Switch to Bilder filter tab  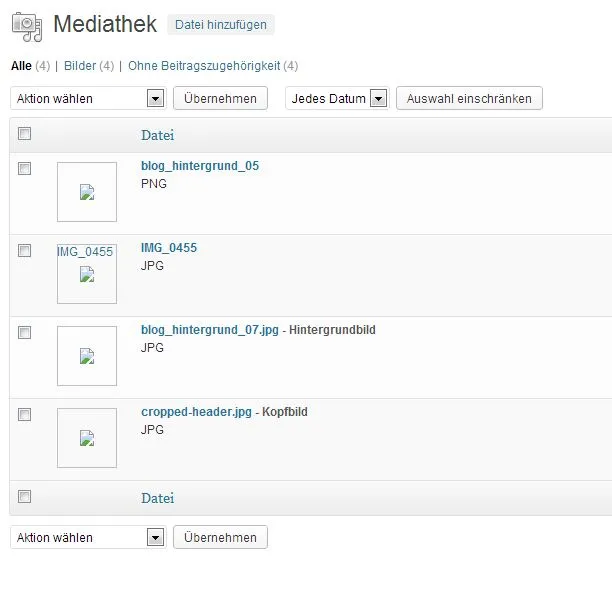(80, 66)
